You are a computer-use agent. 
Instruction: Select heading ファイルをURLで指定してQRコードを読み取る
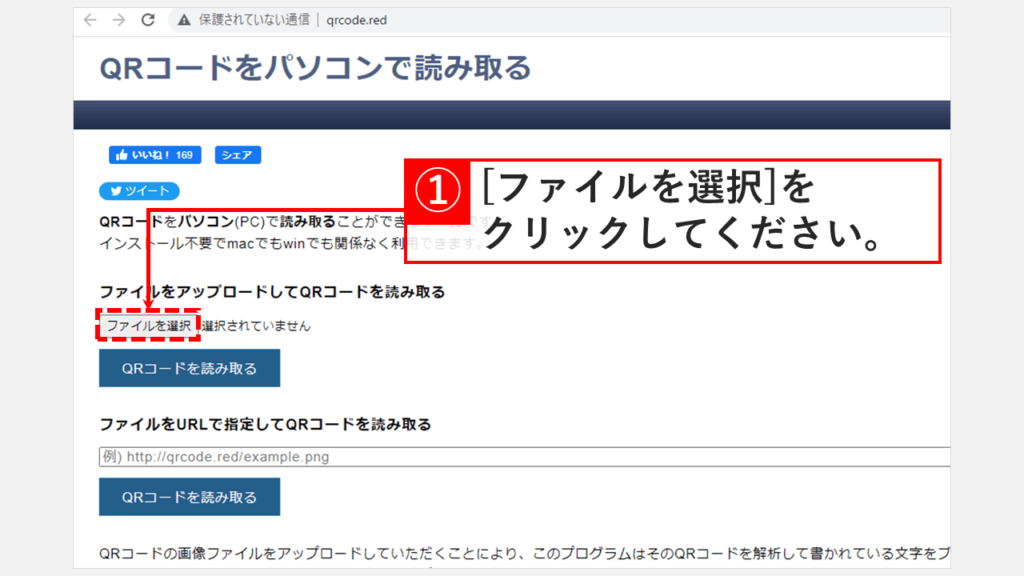[265, 424]
